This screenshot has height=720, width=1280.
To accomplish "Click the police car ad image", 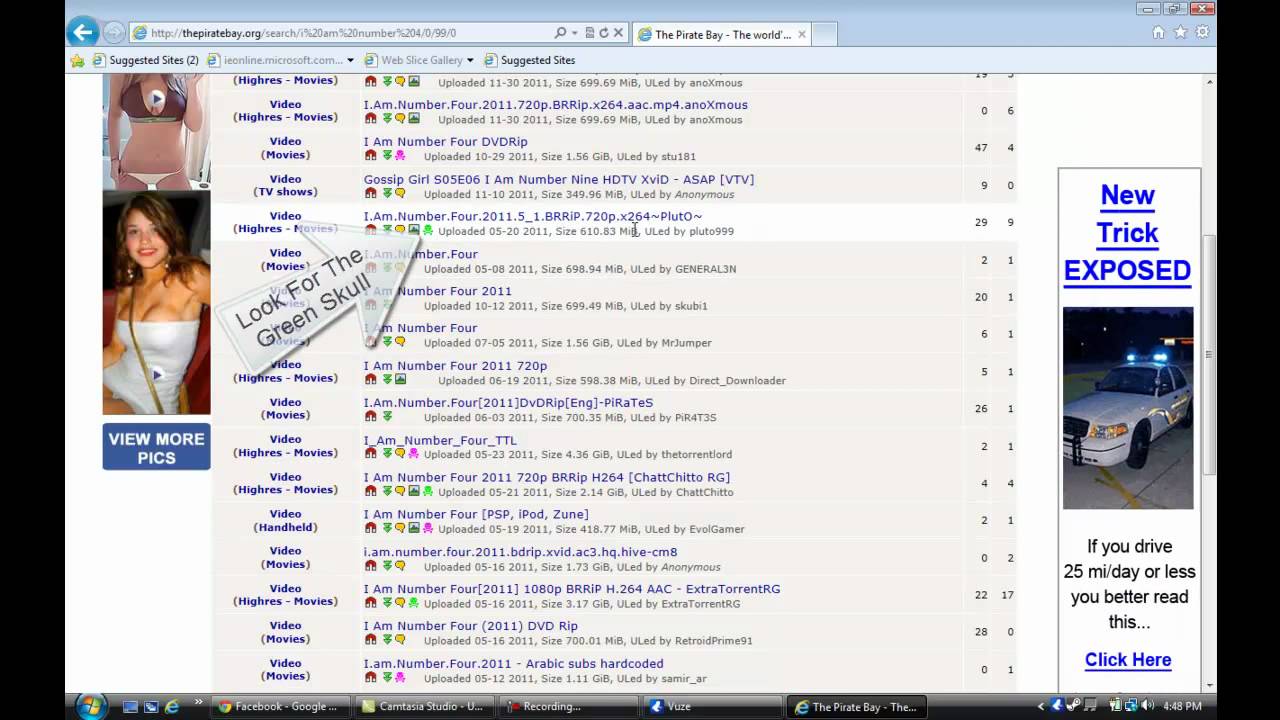I will click(x=1128, y=407).
